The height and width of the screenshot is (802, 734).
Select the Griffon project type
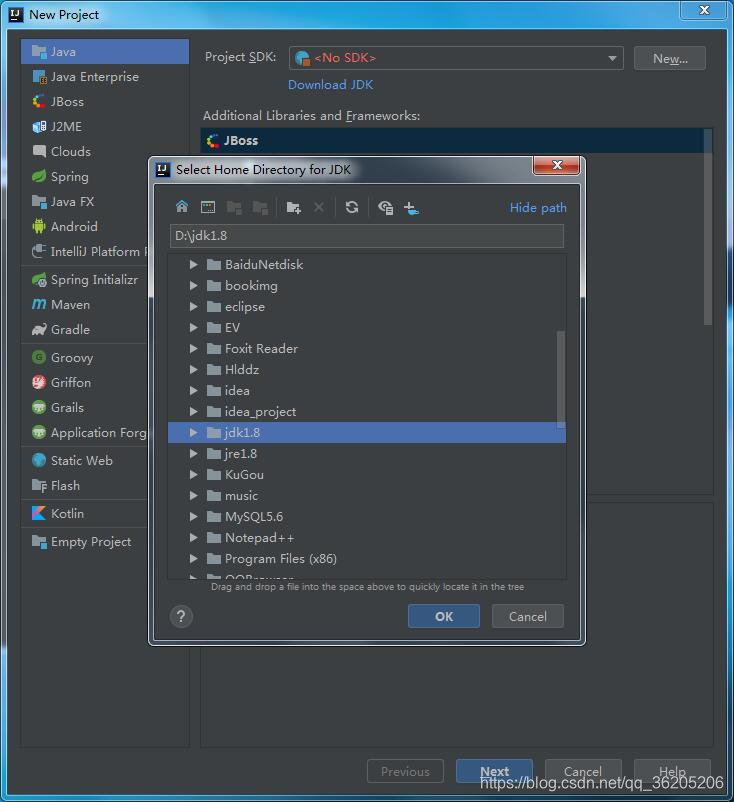[85, 383]
